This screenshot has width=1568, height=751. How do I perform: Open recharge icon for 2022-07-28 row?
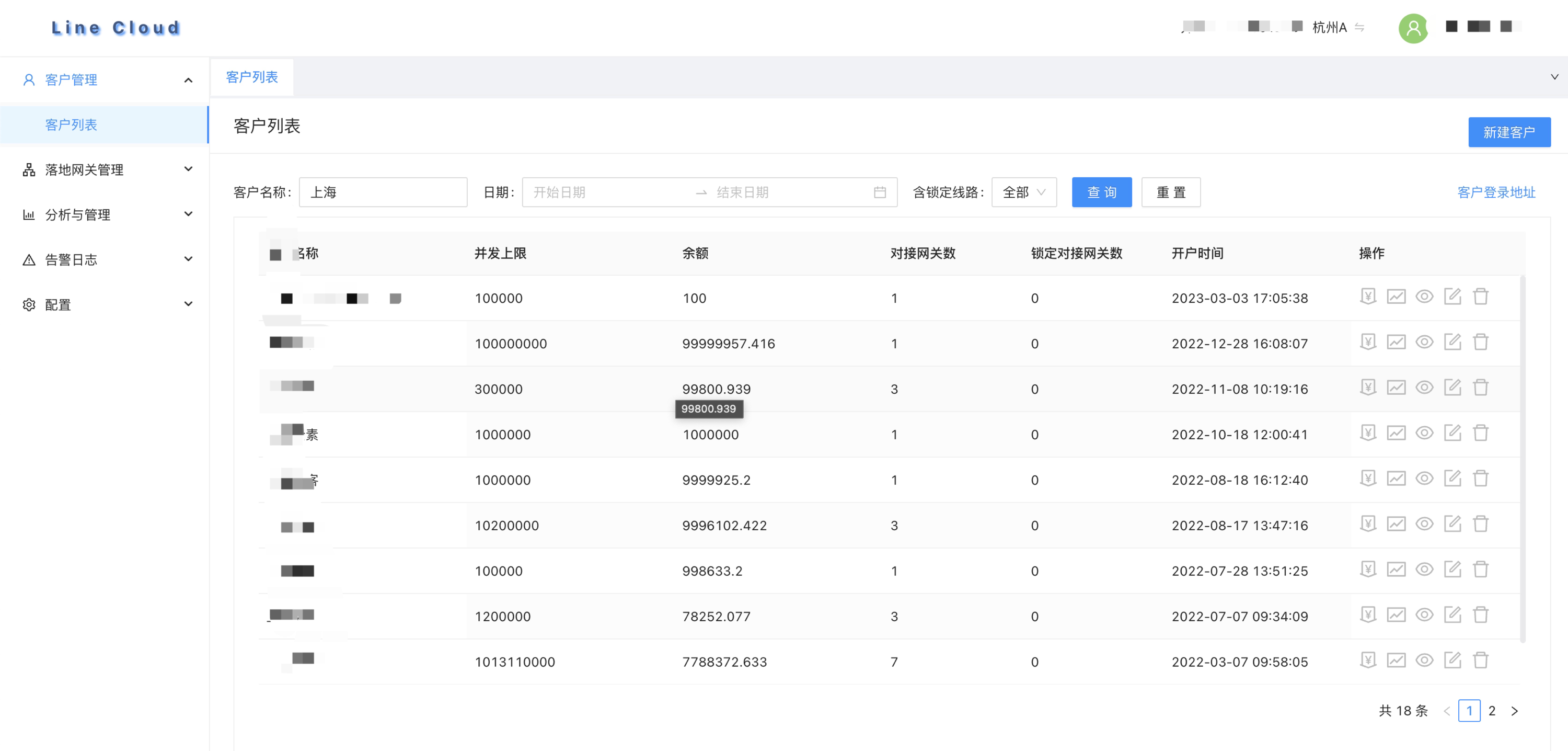(x=1368, y=570)
